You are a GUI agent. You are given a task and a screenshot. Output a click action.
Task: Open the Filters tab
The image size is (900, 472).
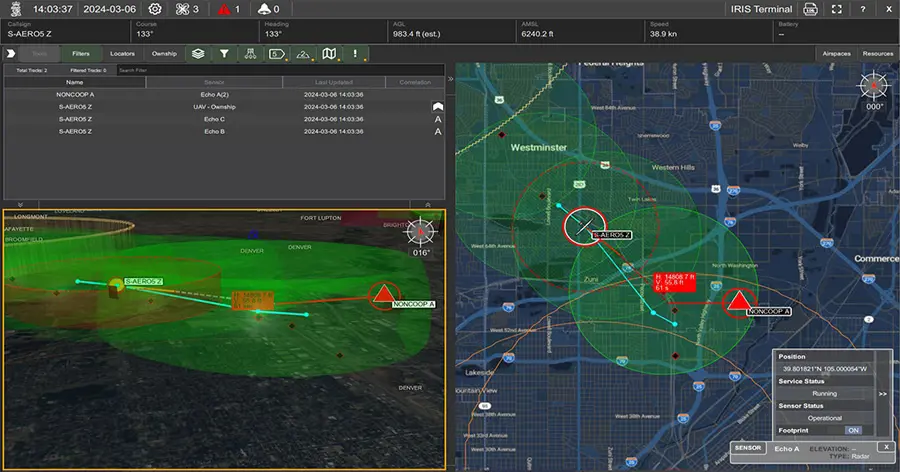coord(81,53)
